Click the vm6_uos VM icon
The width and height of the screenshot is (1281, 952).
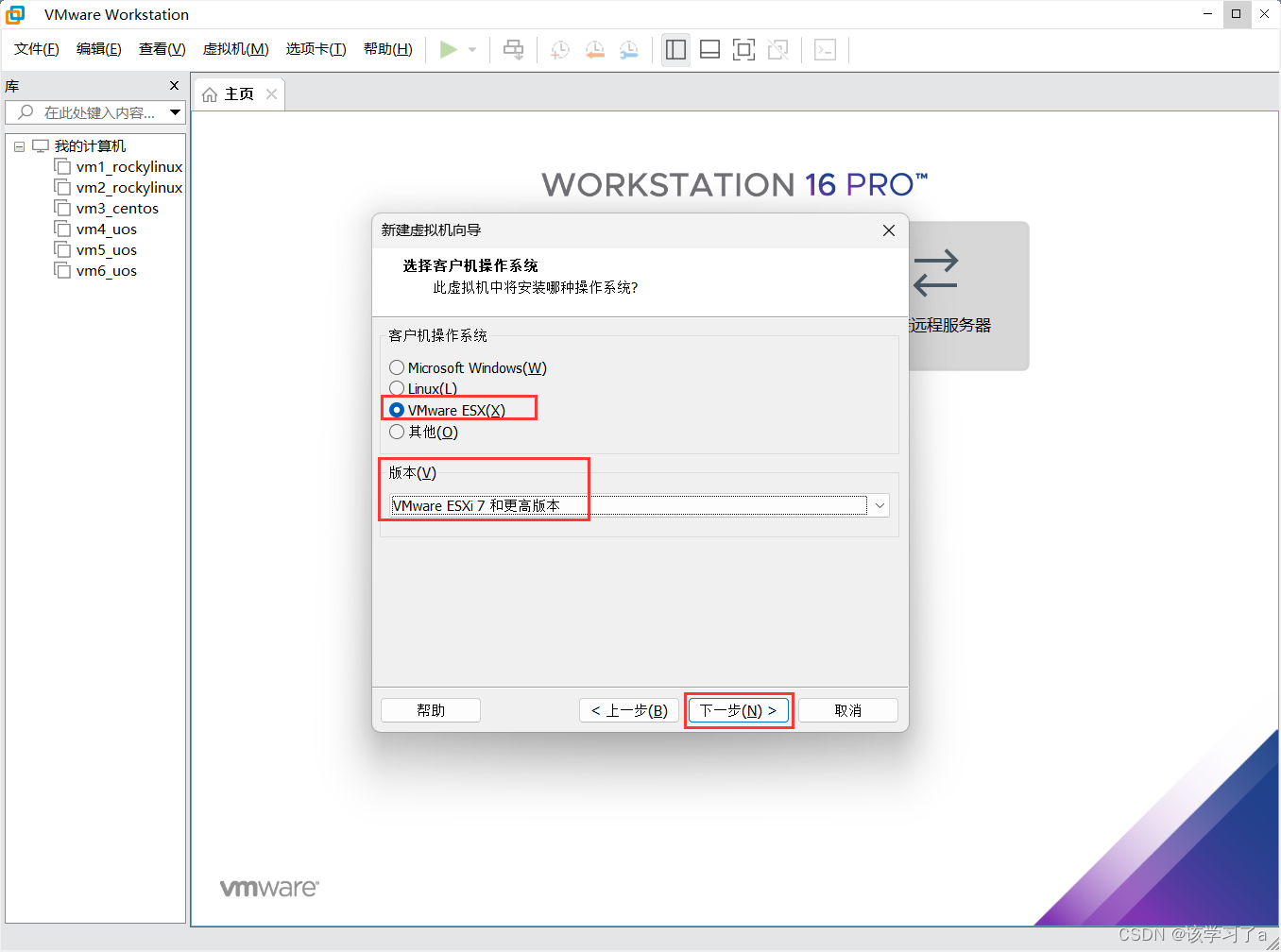(62, 270)
